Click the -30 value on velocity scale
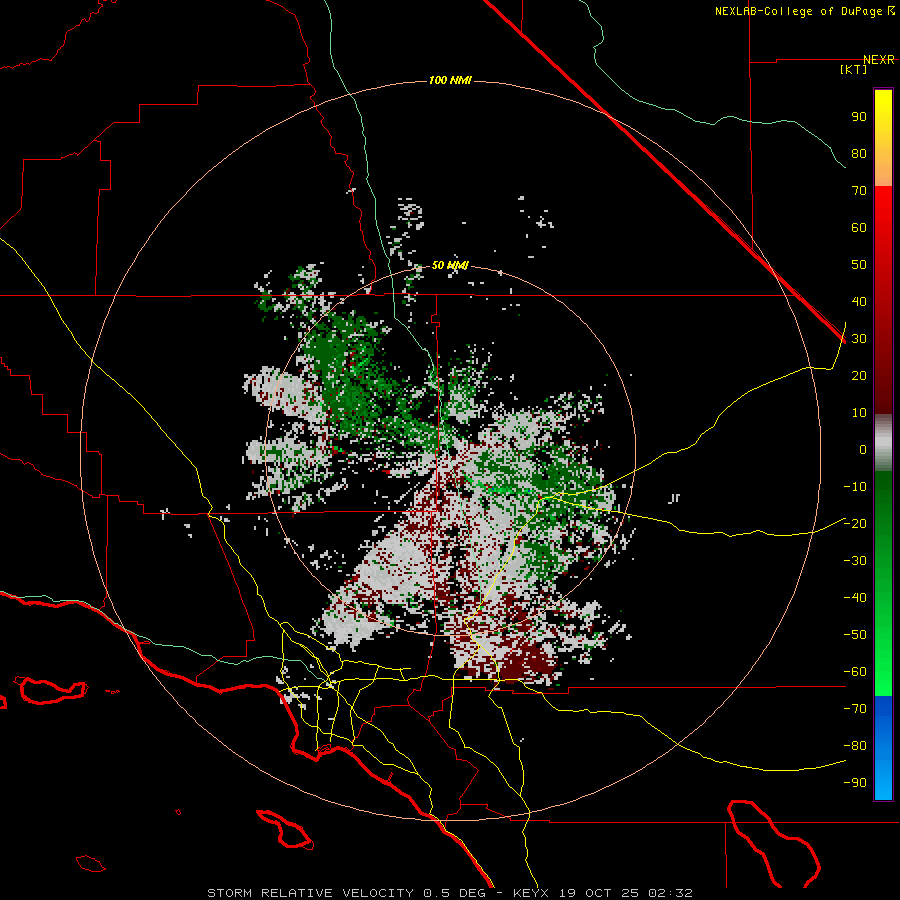This screenshot has height=900, width=900. (x=855, y=561)
